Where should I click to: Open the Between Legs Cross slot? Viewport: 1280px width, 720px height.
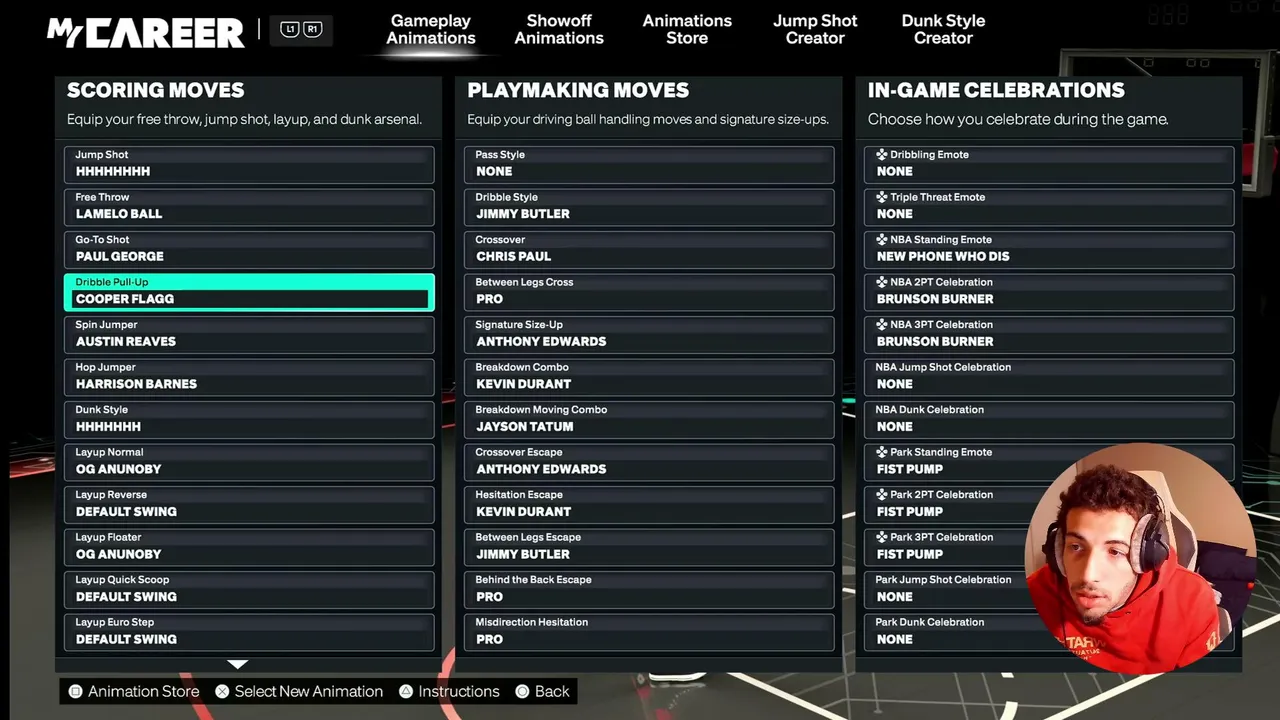pyautogui.click(x=649, y=292)
